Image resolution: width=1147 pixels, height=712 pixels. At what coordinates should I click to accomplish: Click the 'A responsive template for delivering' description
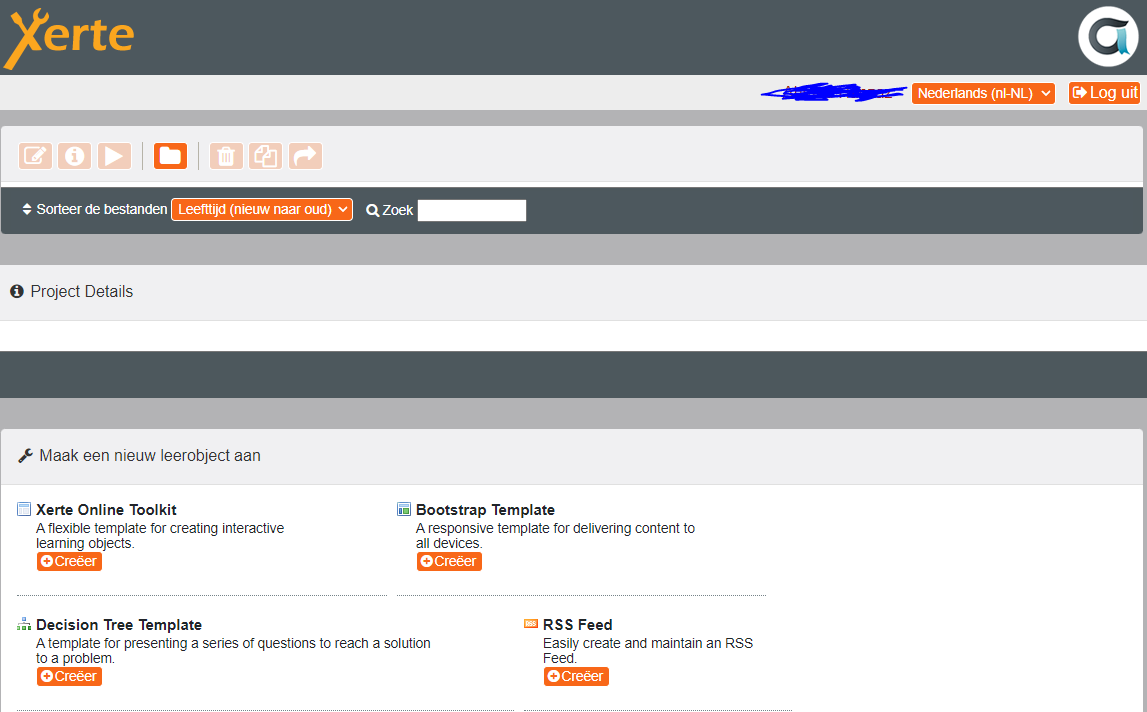point(555,536)
